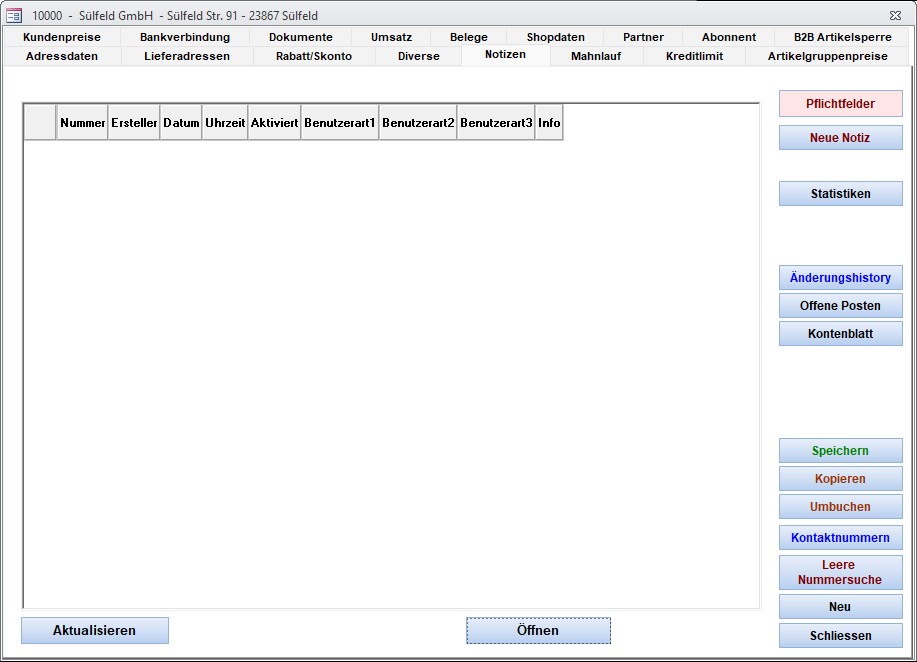Screen dimensions: 917x662
Task: Click the blank select-all grid corner cell
Action: [x=40, y=123]
